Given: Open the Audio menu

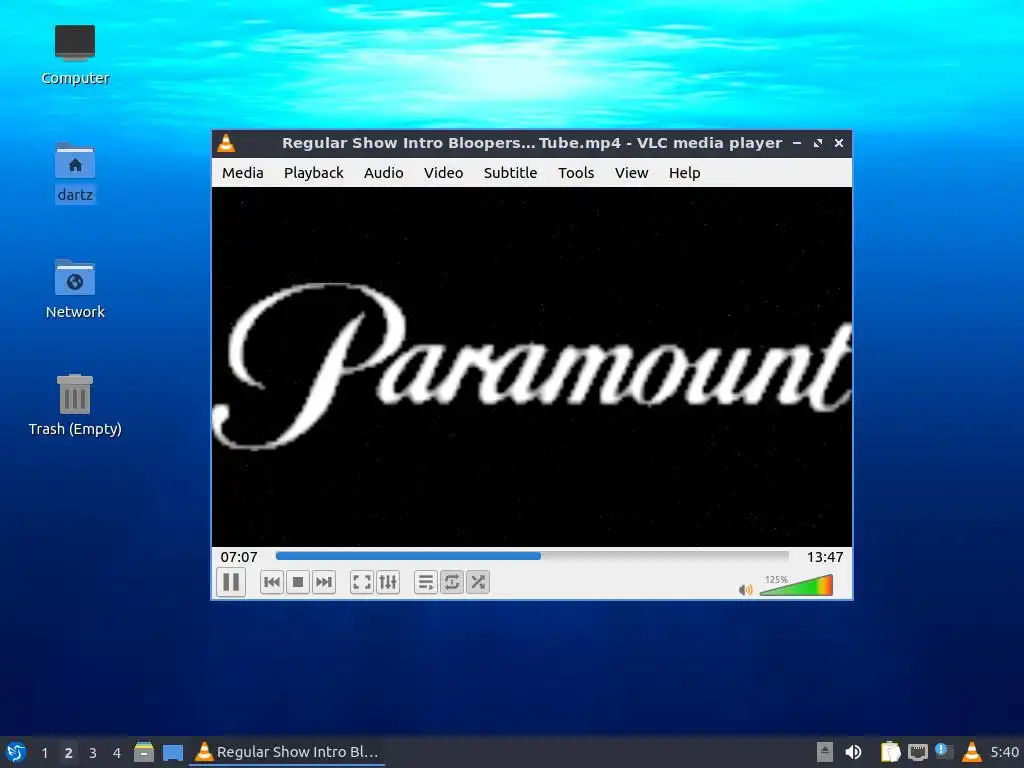Looking at the screenshot, I should click(x=383, y=173).
